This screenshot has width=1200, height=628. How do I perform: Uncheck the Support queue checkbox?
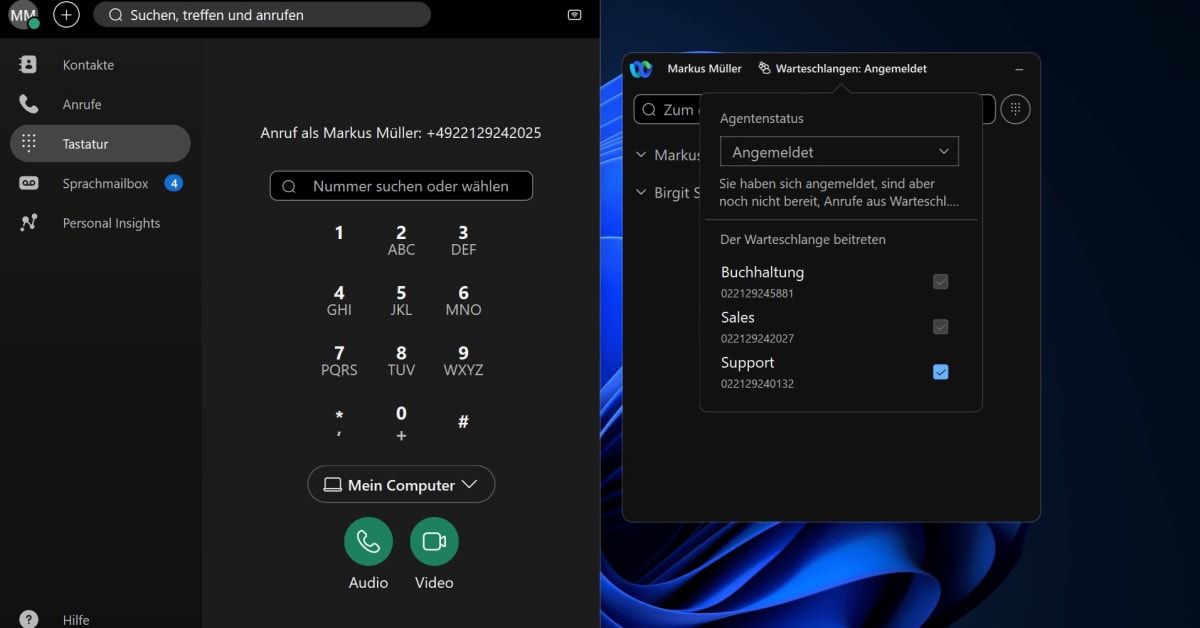pyautogui.click(x=940, y=372)
